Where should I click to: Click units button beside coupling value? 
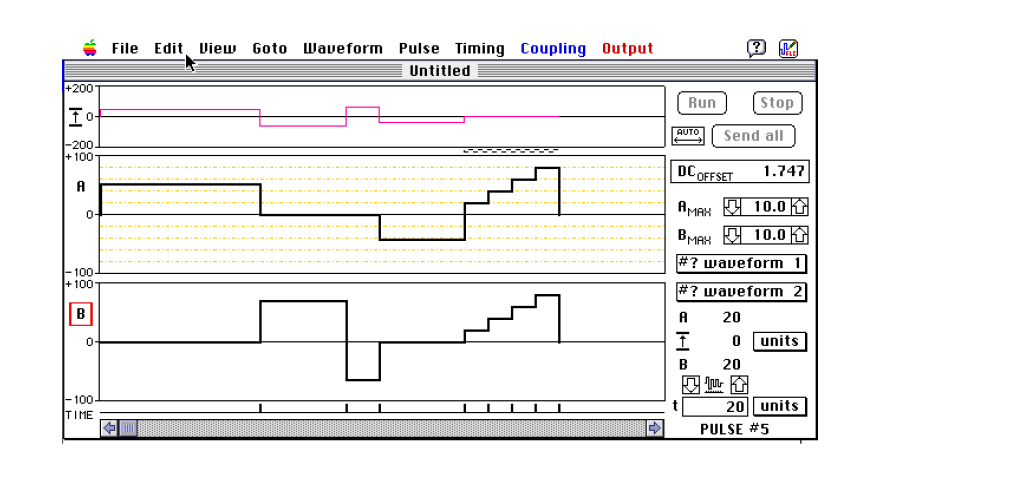(780, 342)
